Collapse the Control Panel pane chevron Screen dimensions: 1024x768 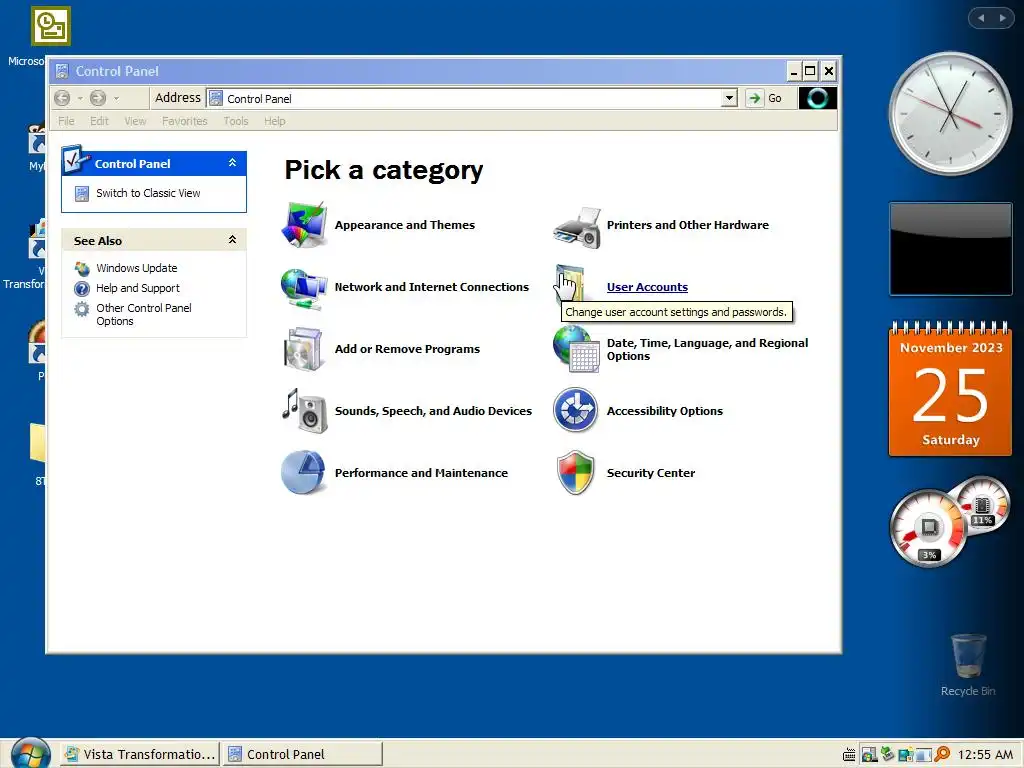tap(232, 163)
